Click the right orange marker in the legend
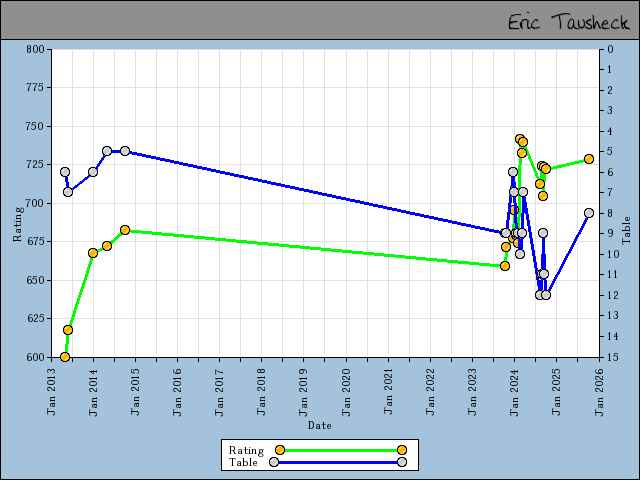Screen dimensions: 640x480 point(401,450)
